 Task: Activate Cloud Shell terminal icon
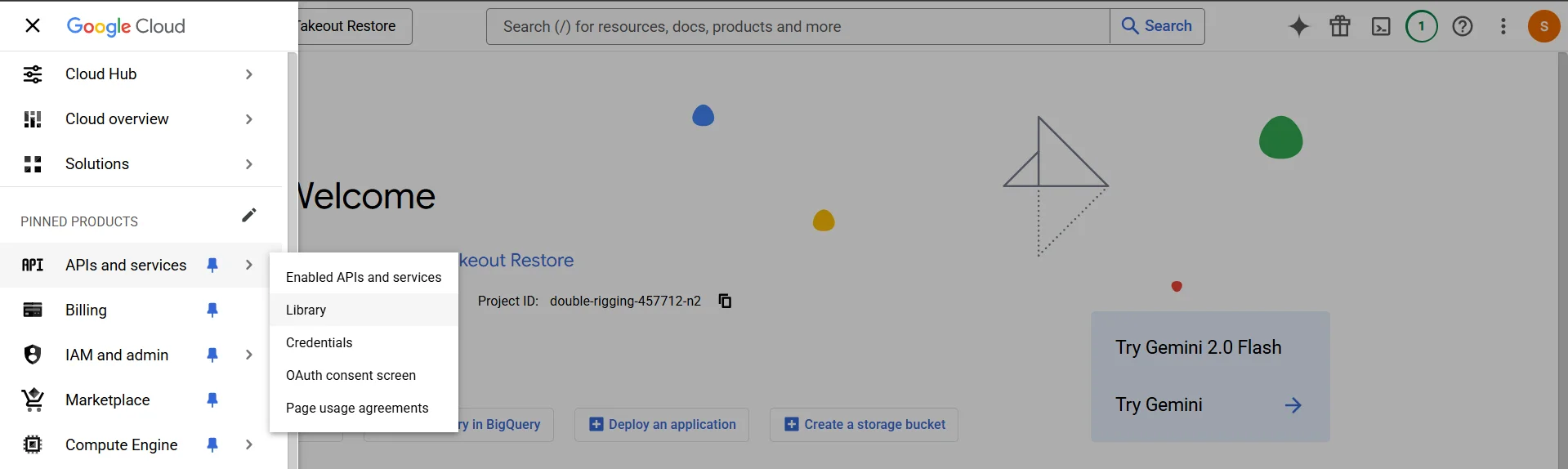point(1381,26)
